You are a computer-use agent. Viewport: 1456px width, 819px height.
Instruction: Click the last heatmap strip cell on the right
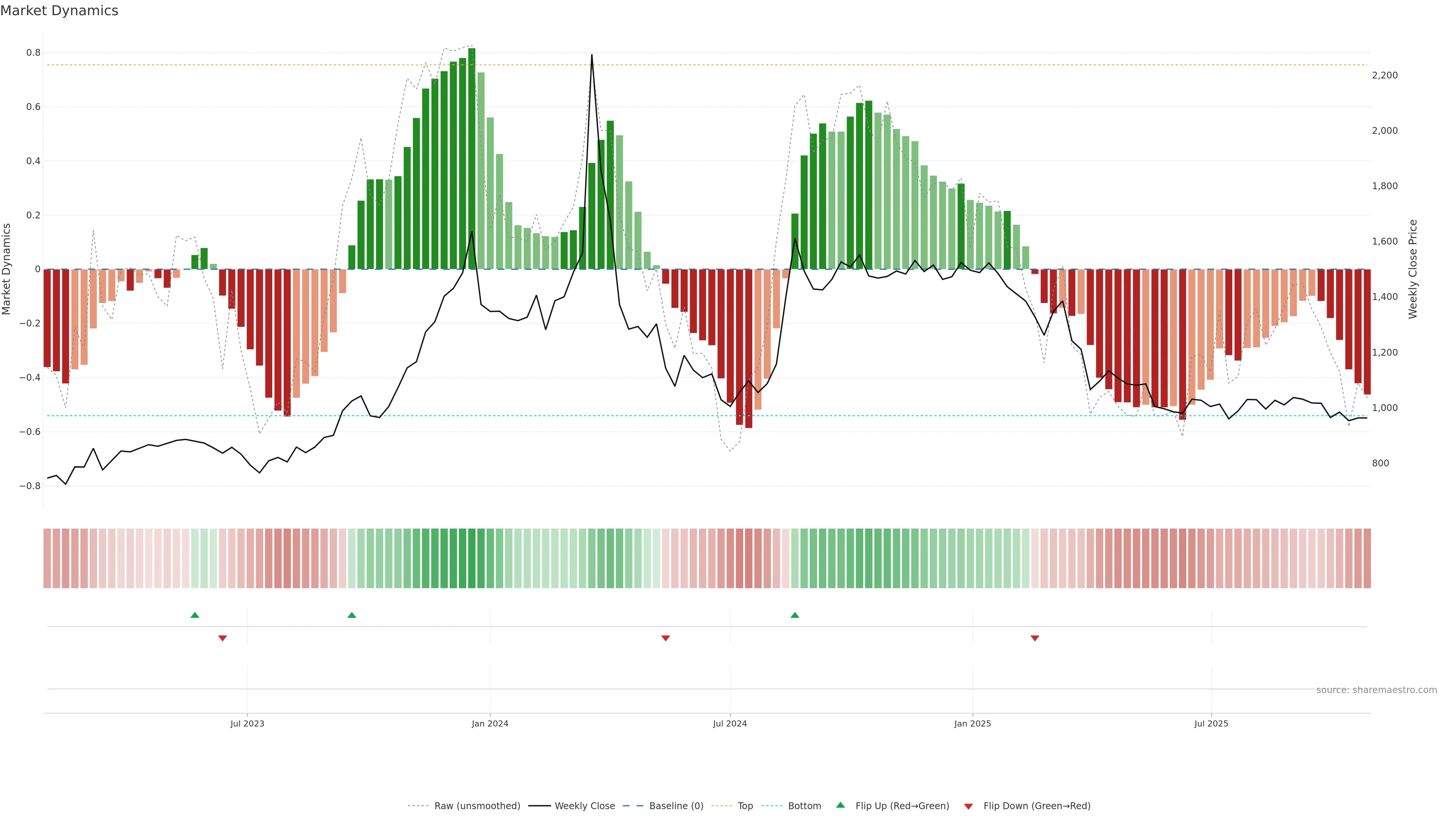pyautogui.click(x=1367, y=559)
